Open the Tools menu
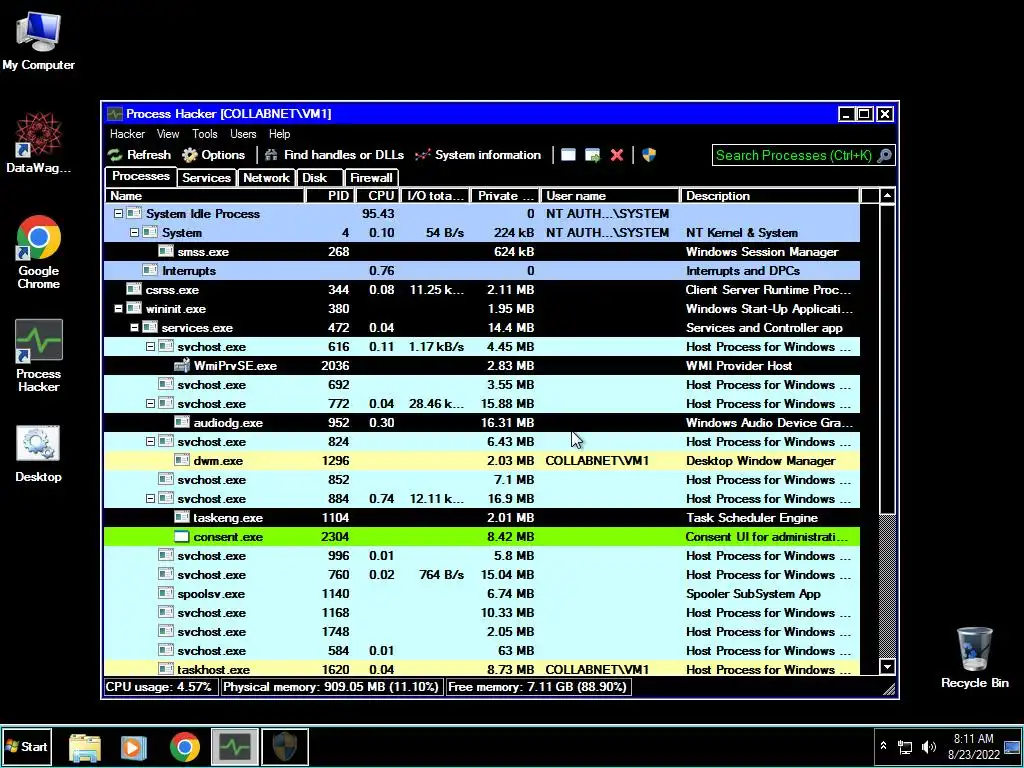Image resolution: width=1024 pixels, height=768 pixels. 204,134
